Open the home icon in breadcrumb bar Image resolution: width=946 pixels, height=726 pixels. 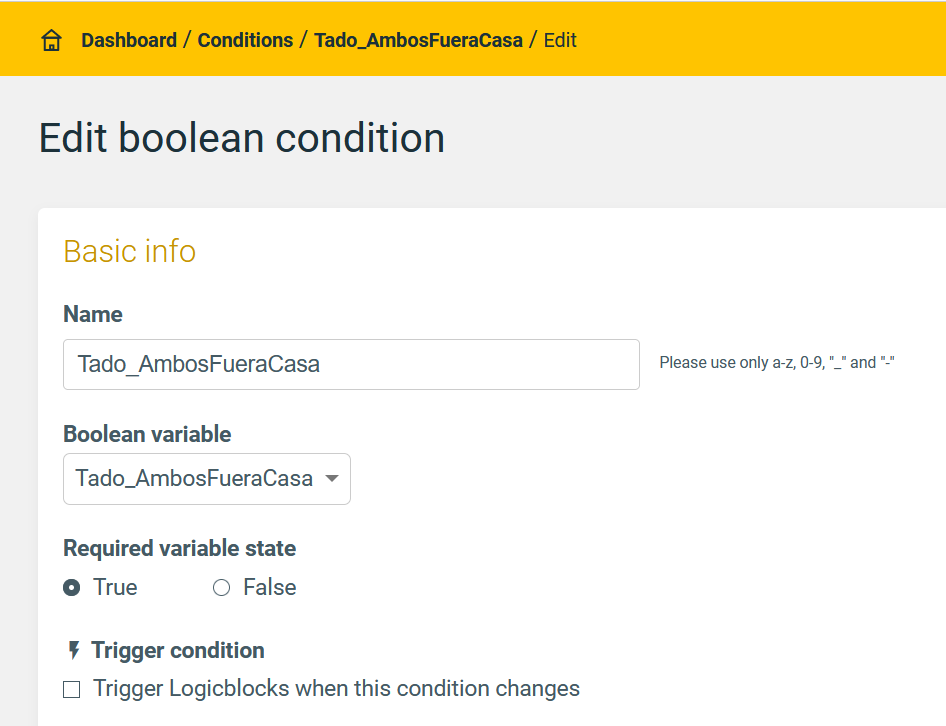coord(51,40)
